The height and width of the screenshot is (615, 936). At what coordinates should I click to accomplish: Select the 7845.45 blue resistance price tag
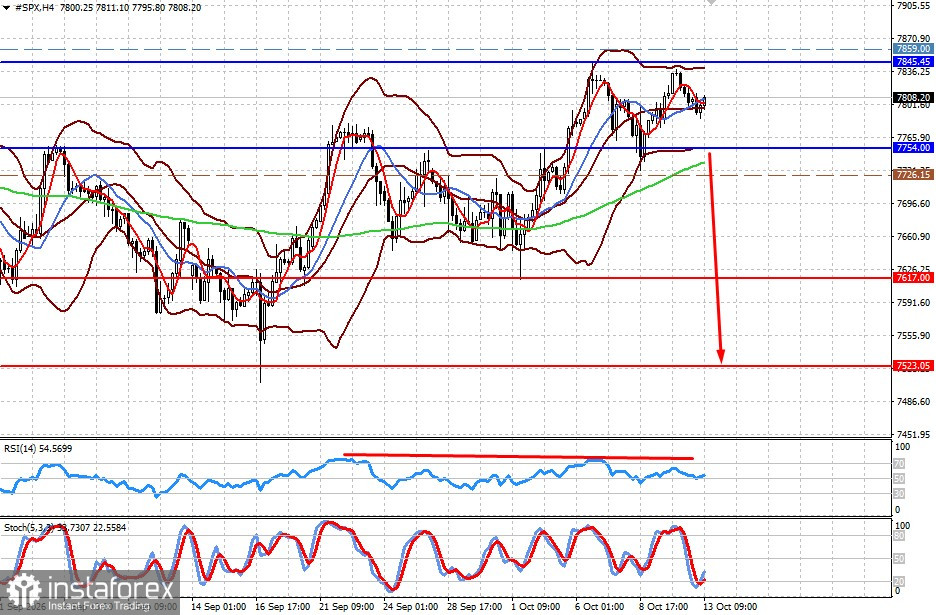pos(913,62)
